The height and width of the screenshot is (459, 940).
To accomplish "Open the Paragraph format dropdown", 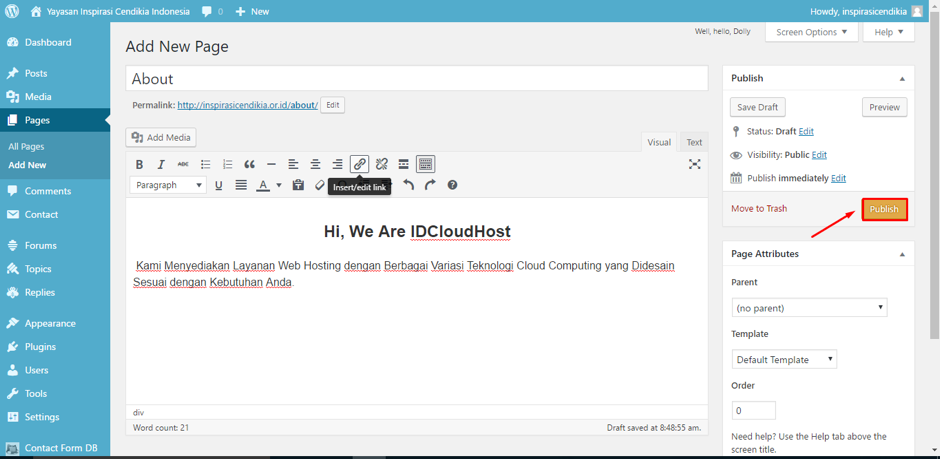I will tap(168, 185).
